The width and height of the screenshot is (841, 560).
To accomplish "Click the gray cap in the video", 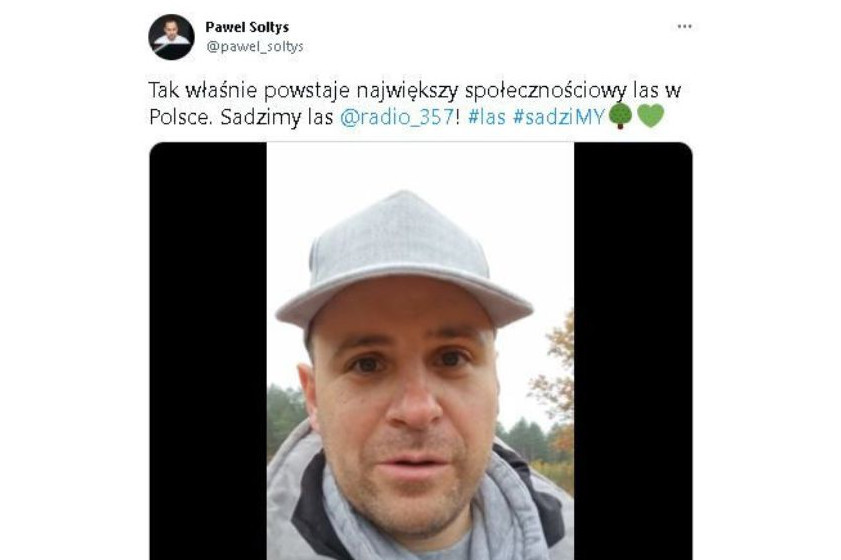I will pyautogui.click(x=403, y=260).
